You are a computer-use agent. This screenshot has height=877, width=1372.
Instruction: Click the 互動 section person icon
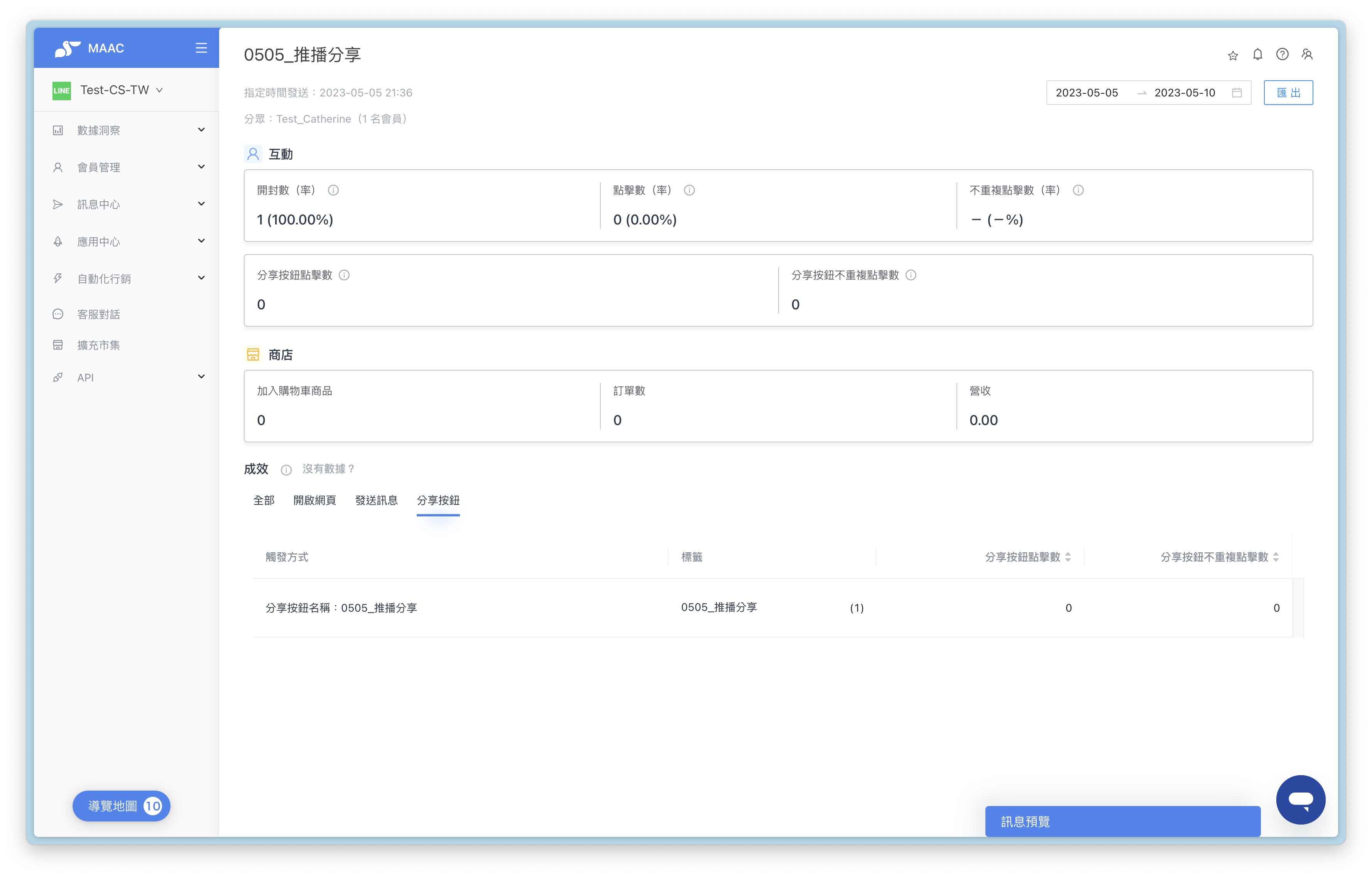[x=253, y=154]
